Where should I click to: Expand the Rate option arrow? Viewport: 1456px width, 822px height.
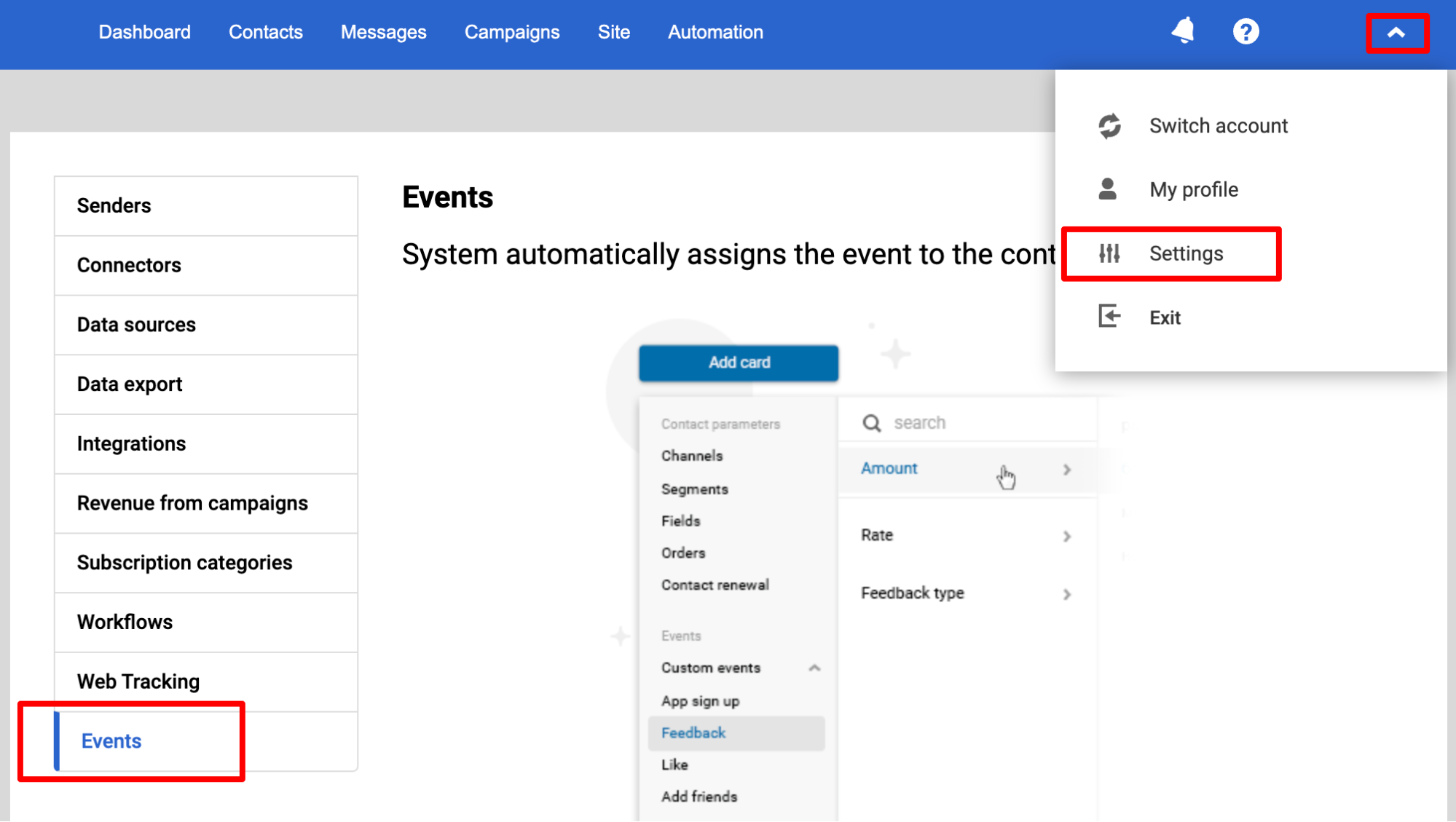1066,536
